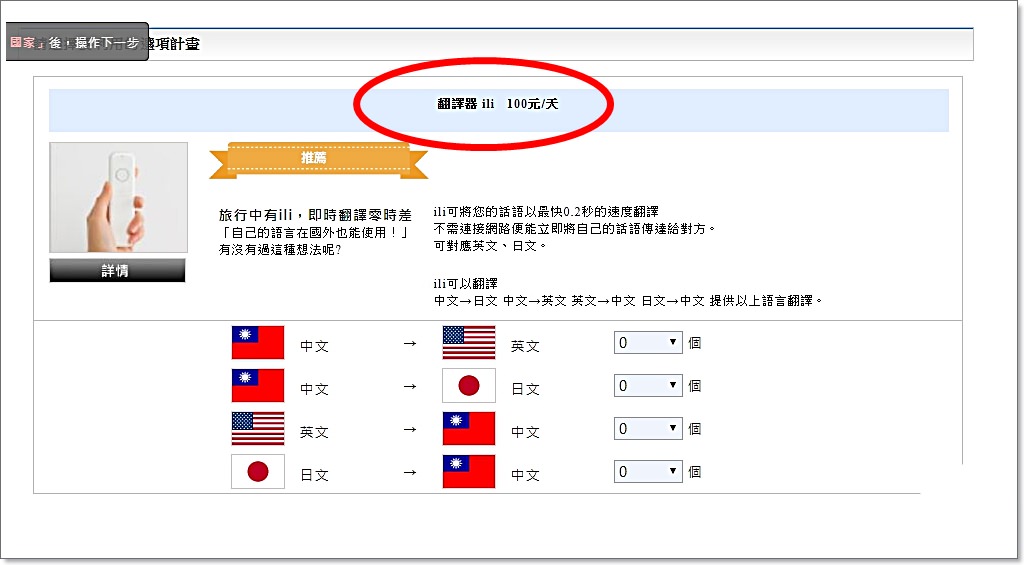The width and height of the screenshot is (1024, 565).
Task: Click the line 可對應英文、日文
Action: tap(490, 246)
